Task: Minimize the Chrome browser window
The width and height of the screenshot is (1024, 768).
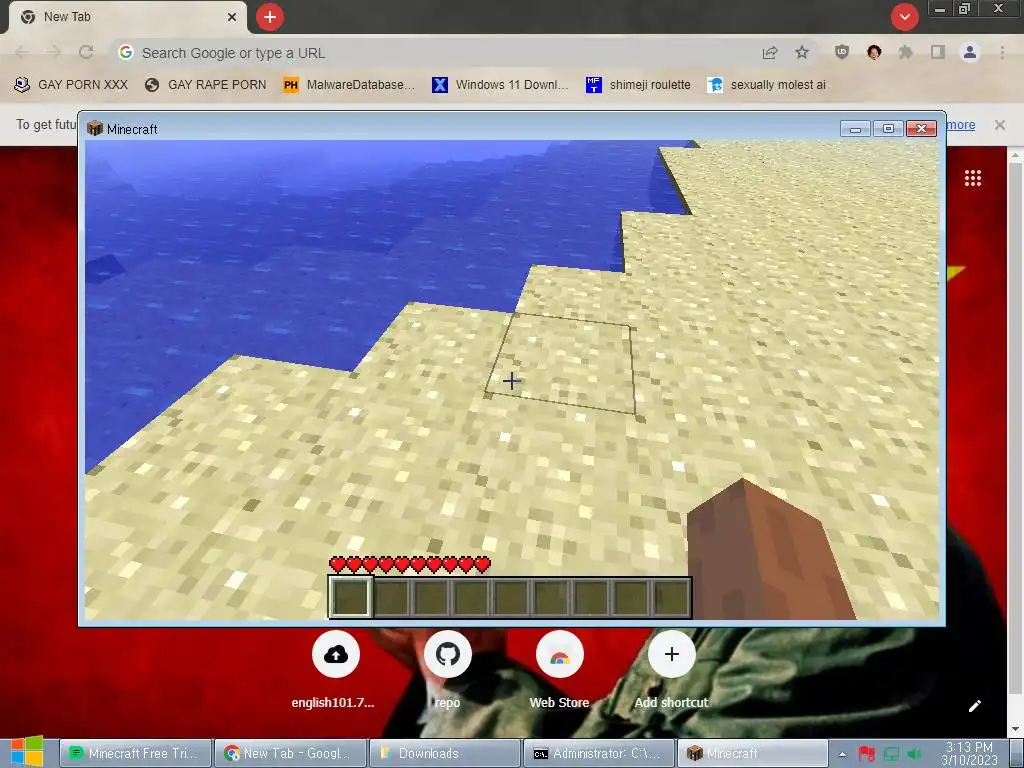Action: point(940,9)
